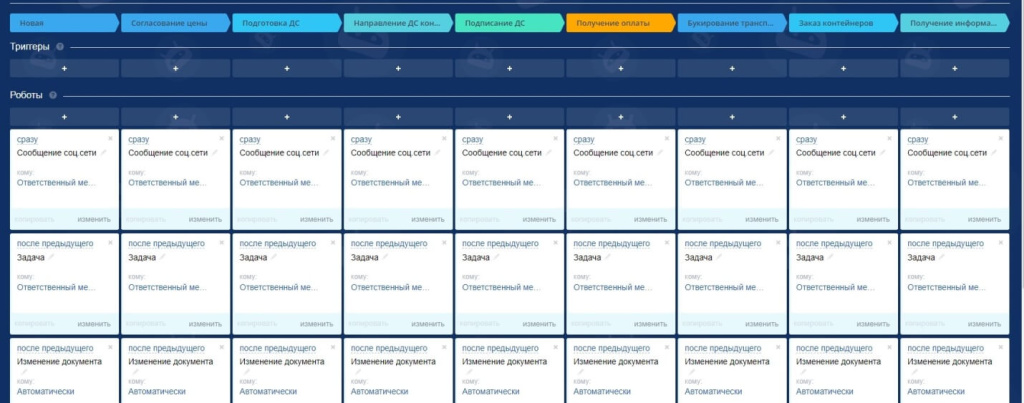This screenshot has width=1024, height=403.
Task: Add robot under Заказ контейнеров stage
Action: [843, 117]
